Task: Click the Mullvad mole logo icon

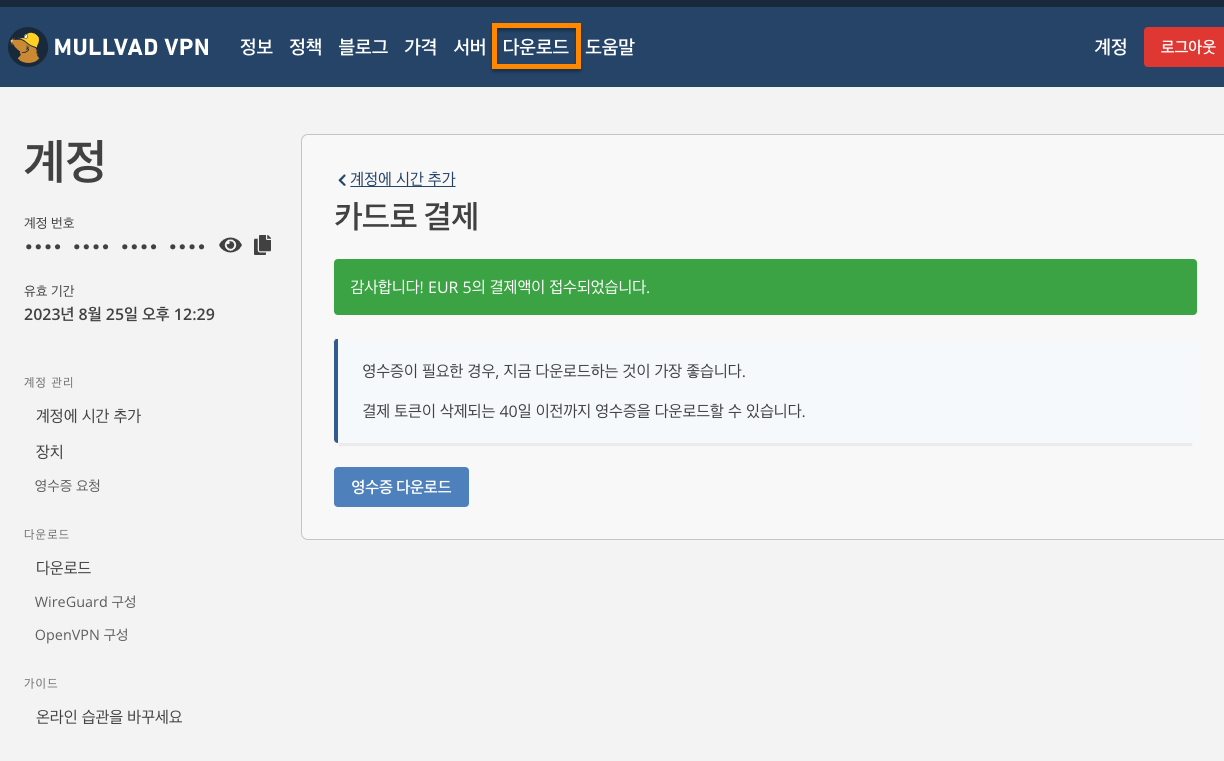Action: pyautogui.click(x=27, y=47)
